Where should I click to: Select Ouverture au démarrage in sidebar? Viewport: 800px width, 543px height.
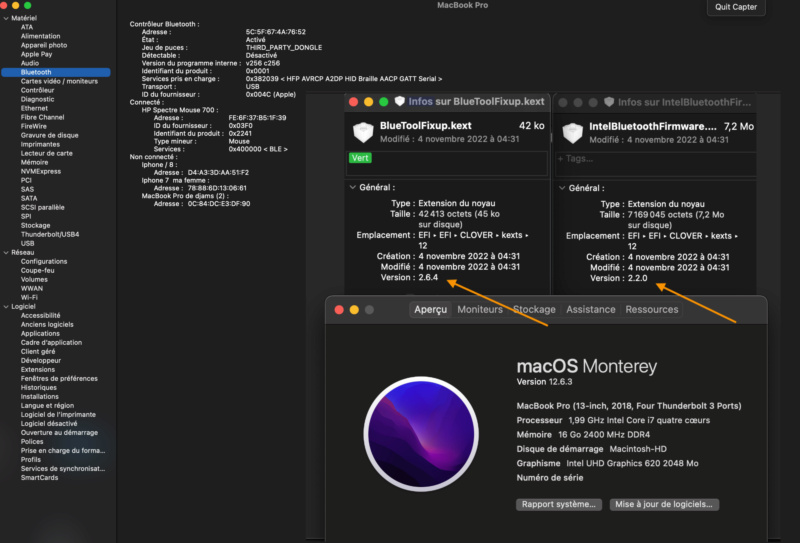point(59,433)
